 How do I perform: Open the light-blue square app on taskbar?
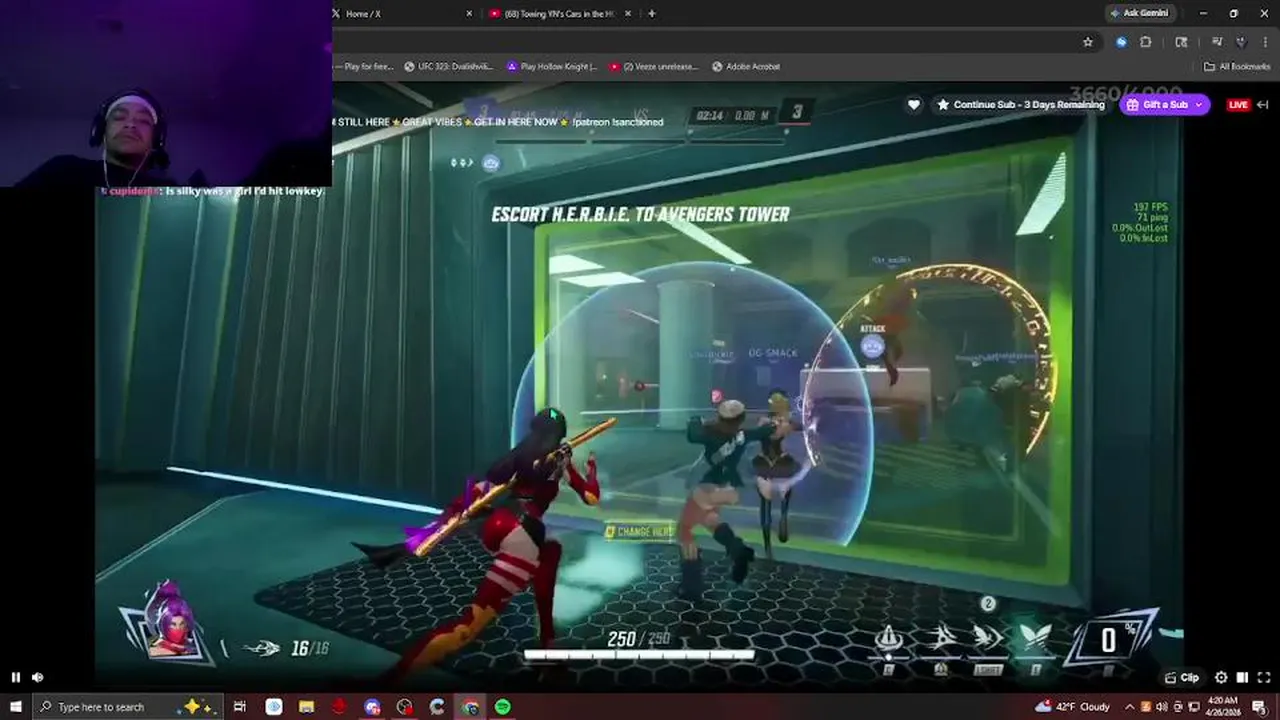point(274,707)
